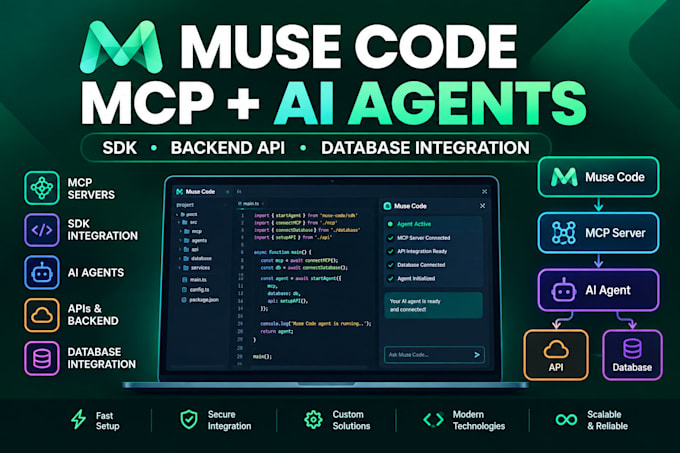Click the Muse Code logo in the IDE title bar
Image resolution: width=680 pixels, height=453 pixels.
tap(180, 192)
